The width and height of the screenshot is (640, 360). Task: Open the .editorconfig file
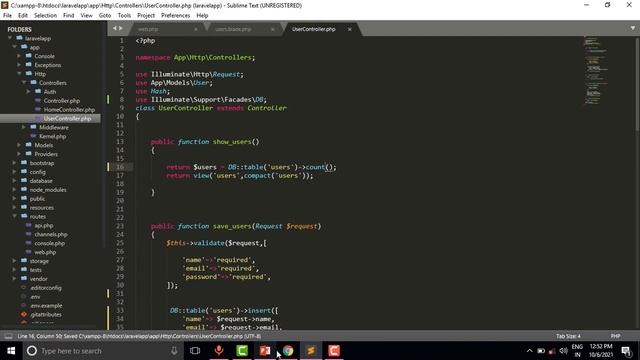[46, 288]
